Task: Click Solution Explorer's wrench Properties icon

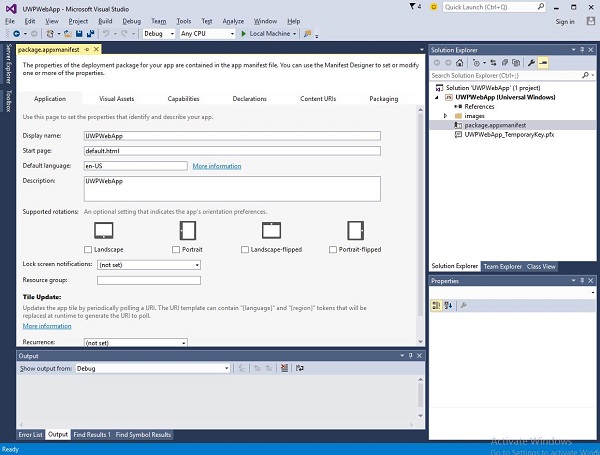Action: click(x=531, y=62)
